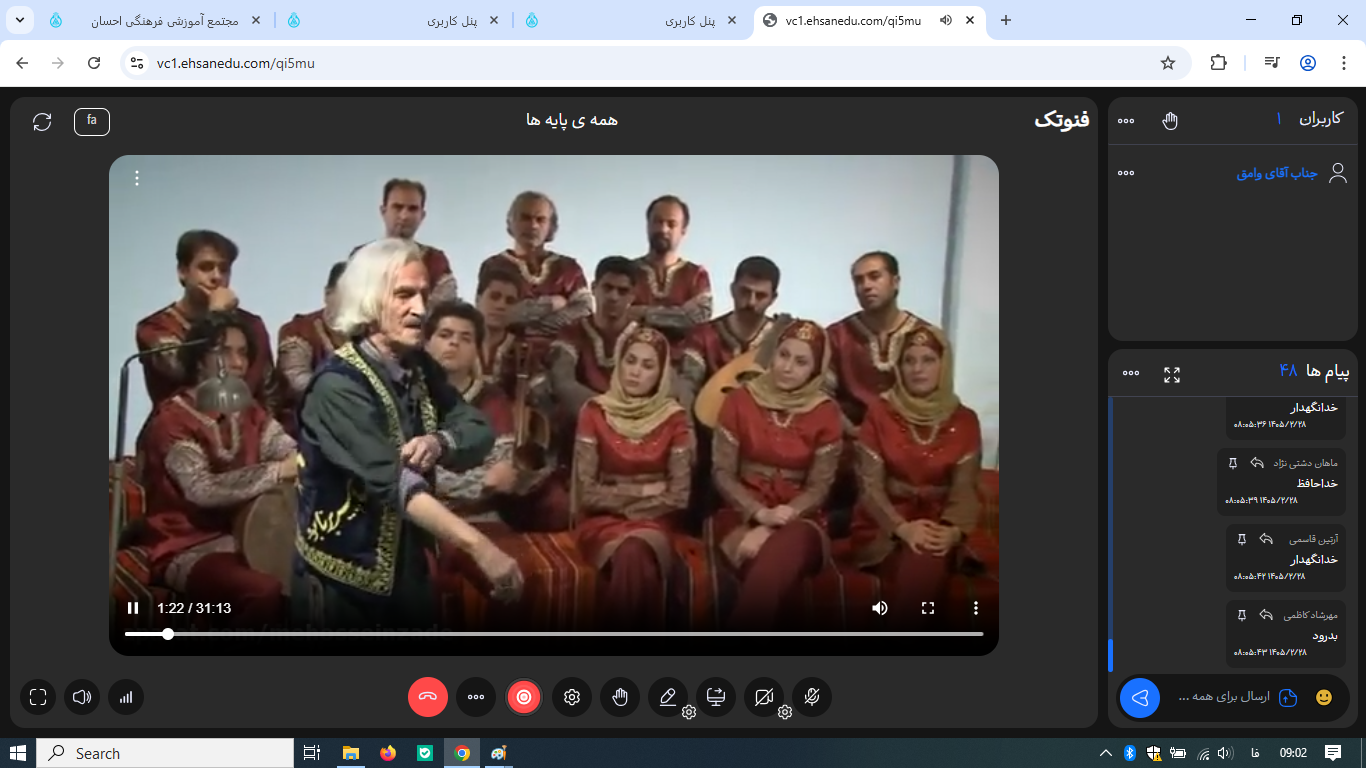Screen dimensions: 1366x768
Task: Open the three-dot more options in meeting toolbar
Action: tap(476, 697)
